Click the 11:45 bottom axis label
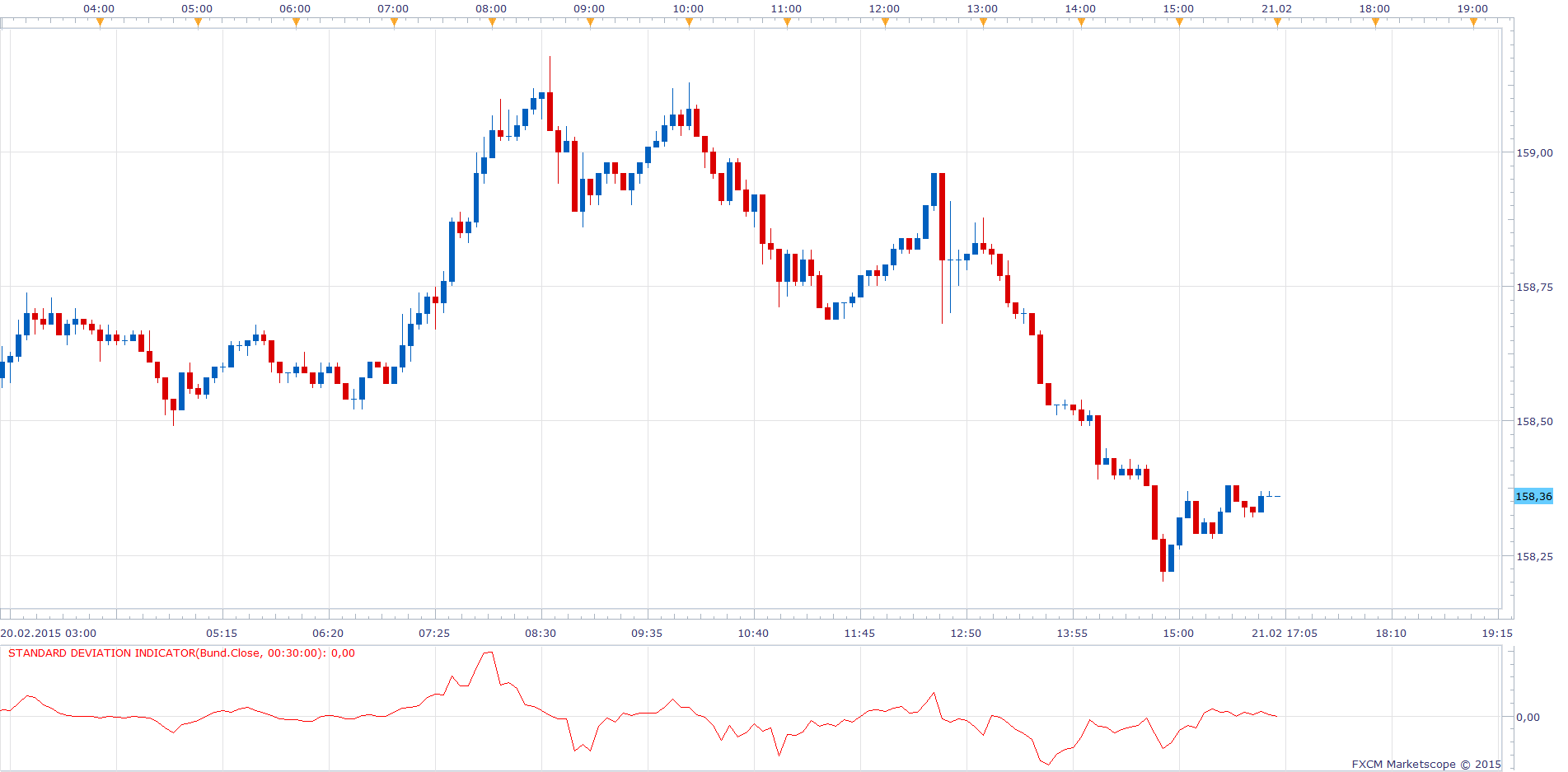Image resolution: width=1568 pixels, height=772 pixels. click(859, 634)
